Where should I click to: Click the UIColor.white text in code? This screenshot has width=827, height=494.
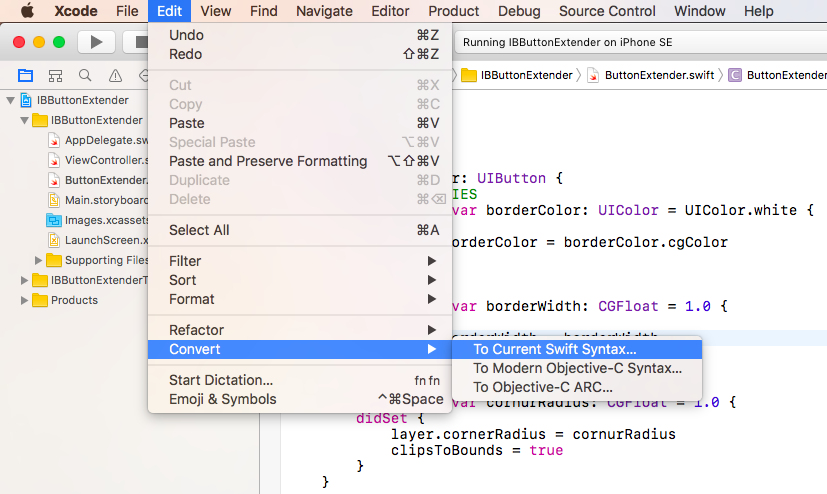point(741,210)
